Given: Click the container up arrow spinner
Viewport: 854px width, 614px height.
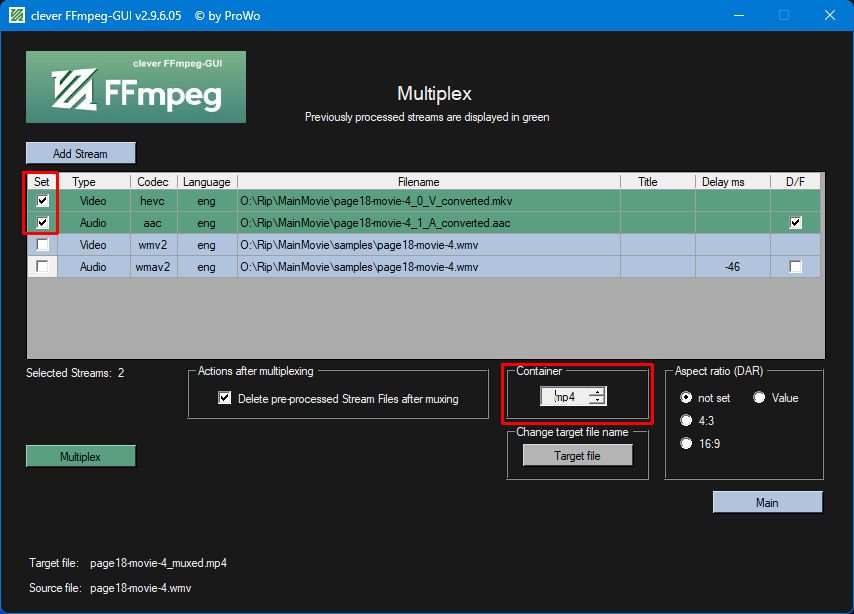Looking at the screenshot, I should [597, 392].
